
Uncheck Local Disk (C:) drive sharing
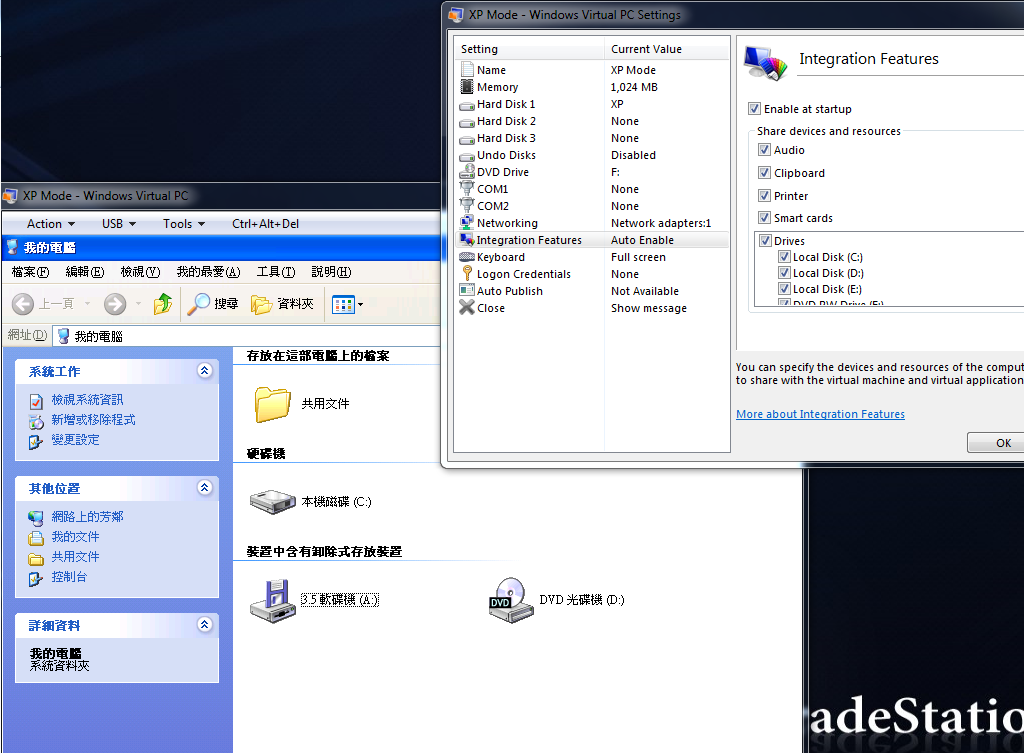(x=784, y=257)
